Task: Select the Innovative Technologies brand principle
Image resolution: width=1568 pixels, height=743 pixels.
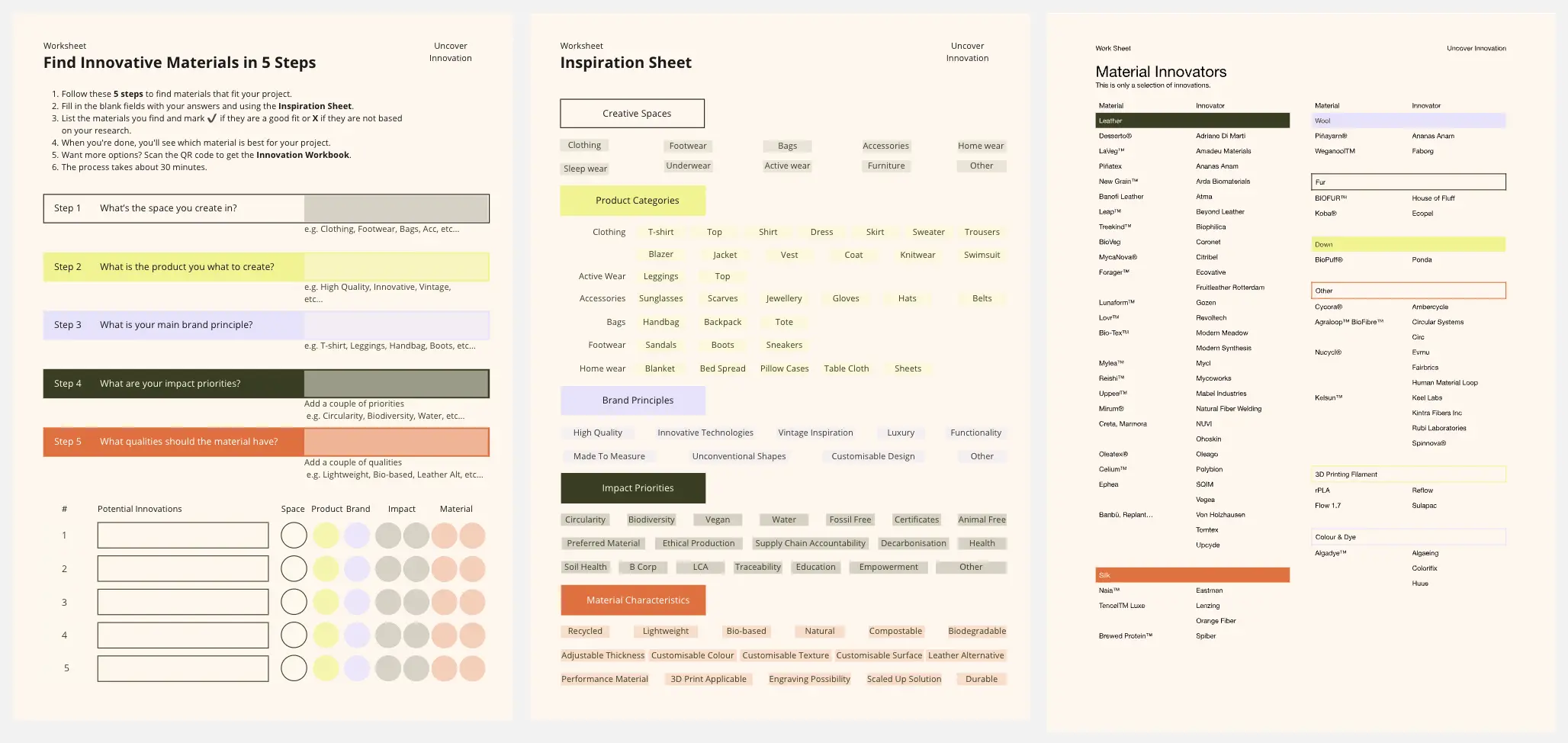Action: tap(705, 433)
